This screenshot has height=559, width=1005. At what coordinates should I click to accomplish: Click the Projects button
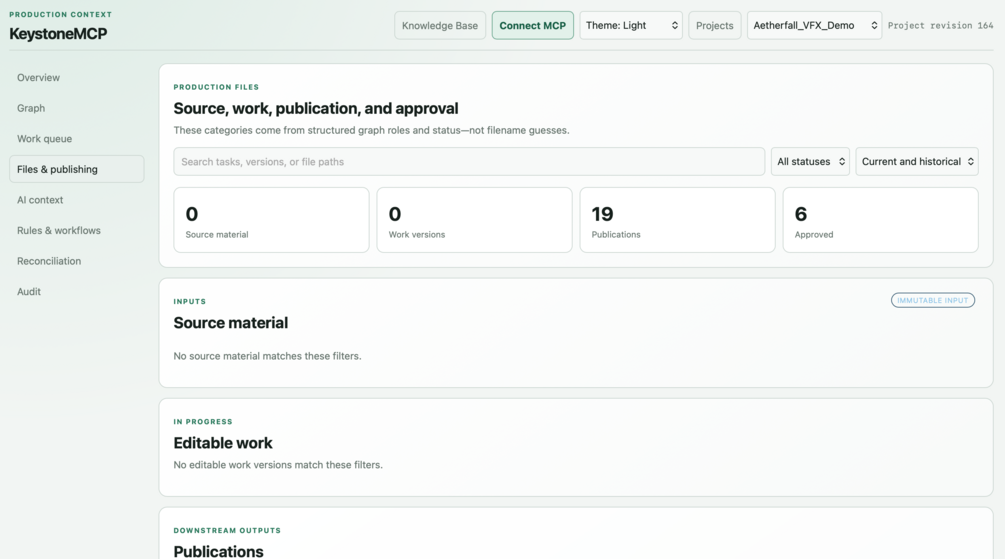click(x=715, y=26)
